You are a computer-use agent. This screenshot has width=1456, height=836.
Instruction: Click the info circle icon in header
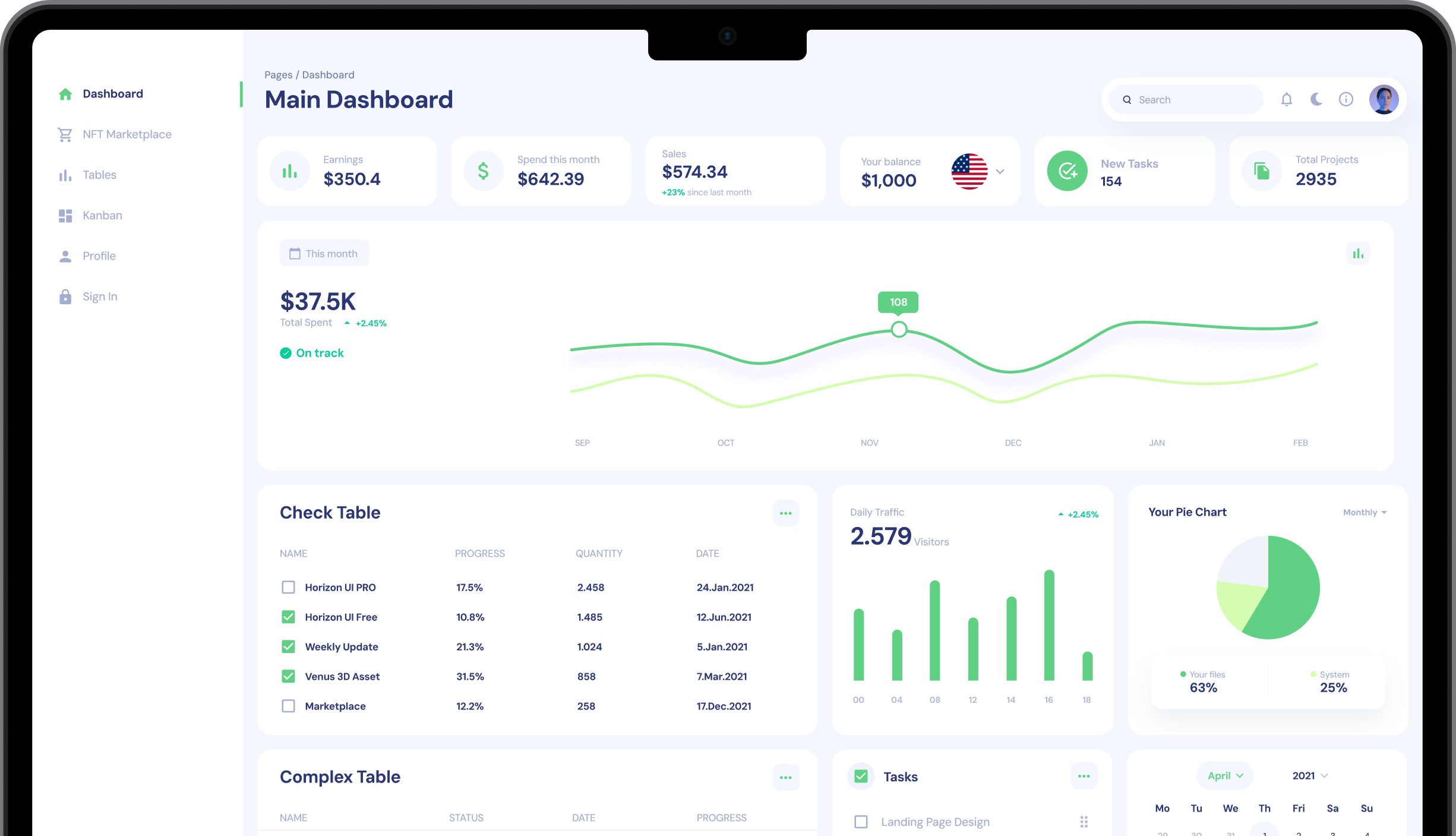(x=1346, y=100)
